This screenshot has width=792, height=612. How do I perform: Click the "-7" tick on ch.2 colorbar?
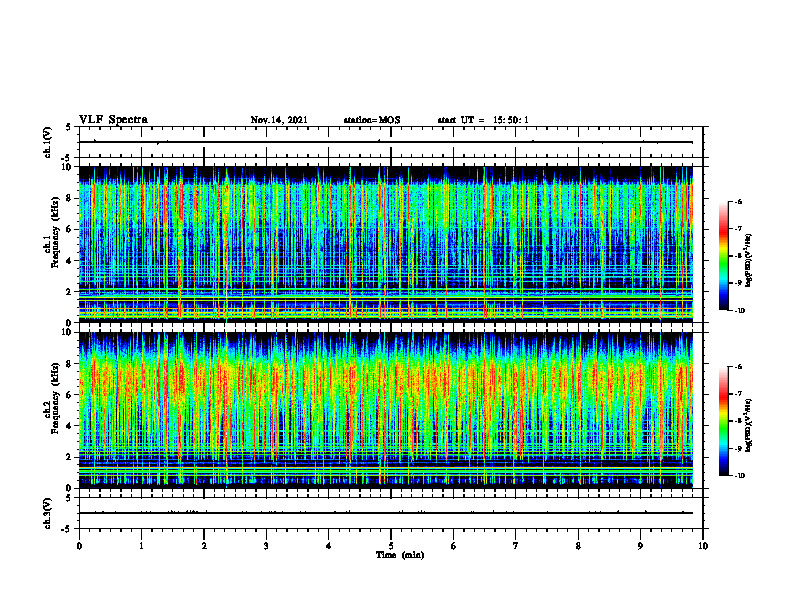click(x=738, y=394)
